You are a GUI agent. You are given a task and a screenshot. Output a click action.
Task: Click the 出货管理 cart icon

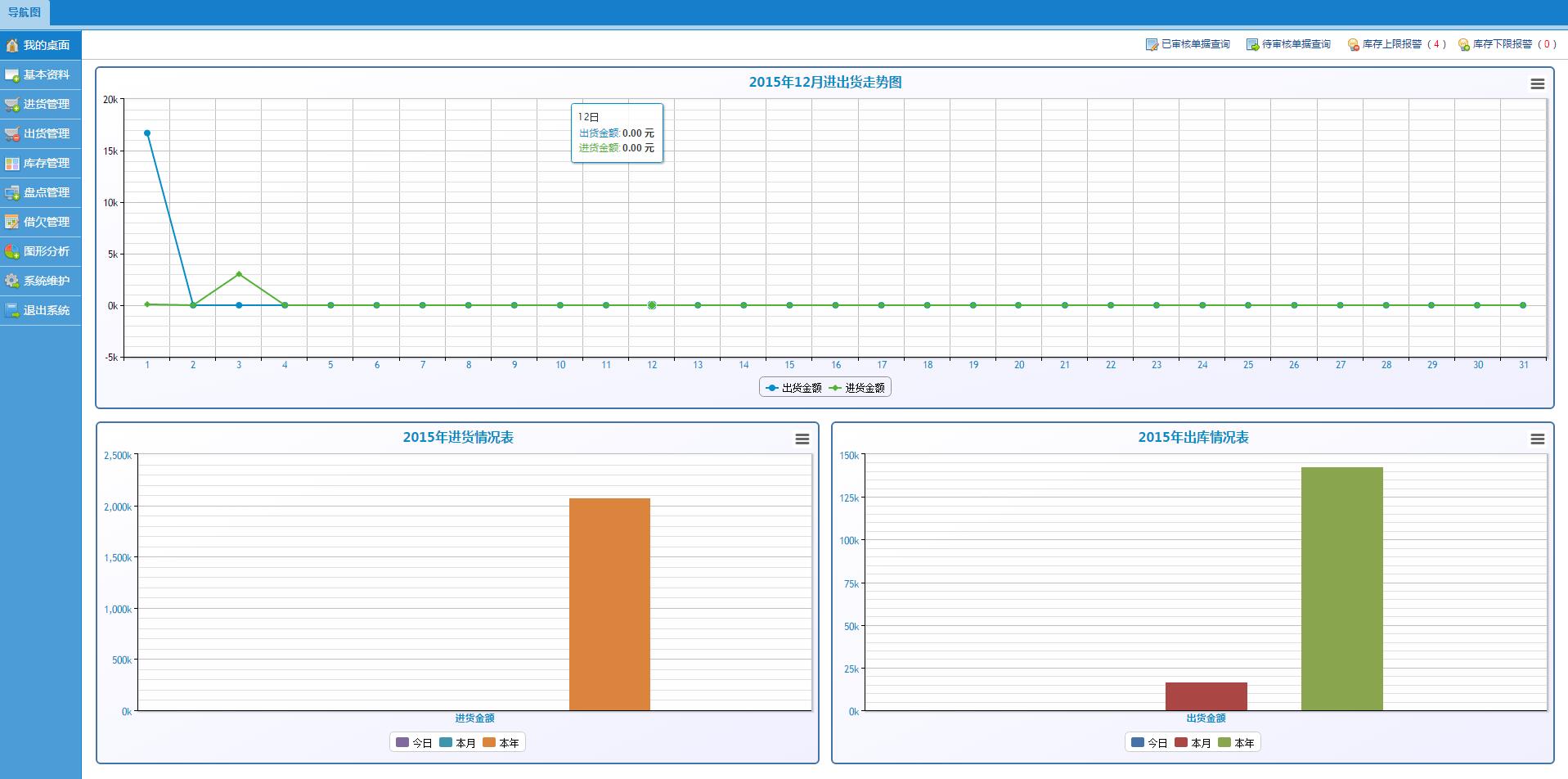[12, 134]
